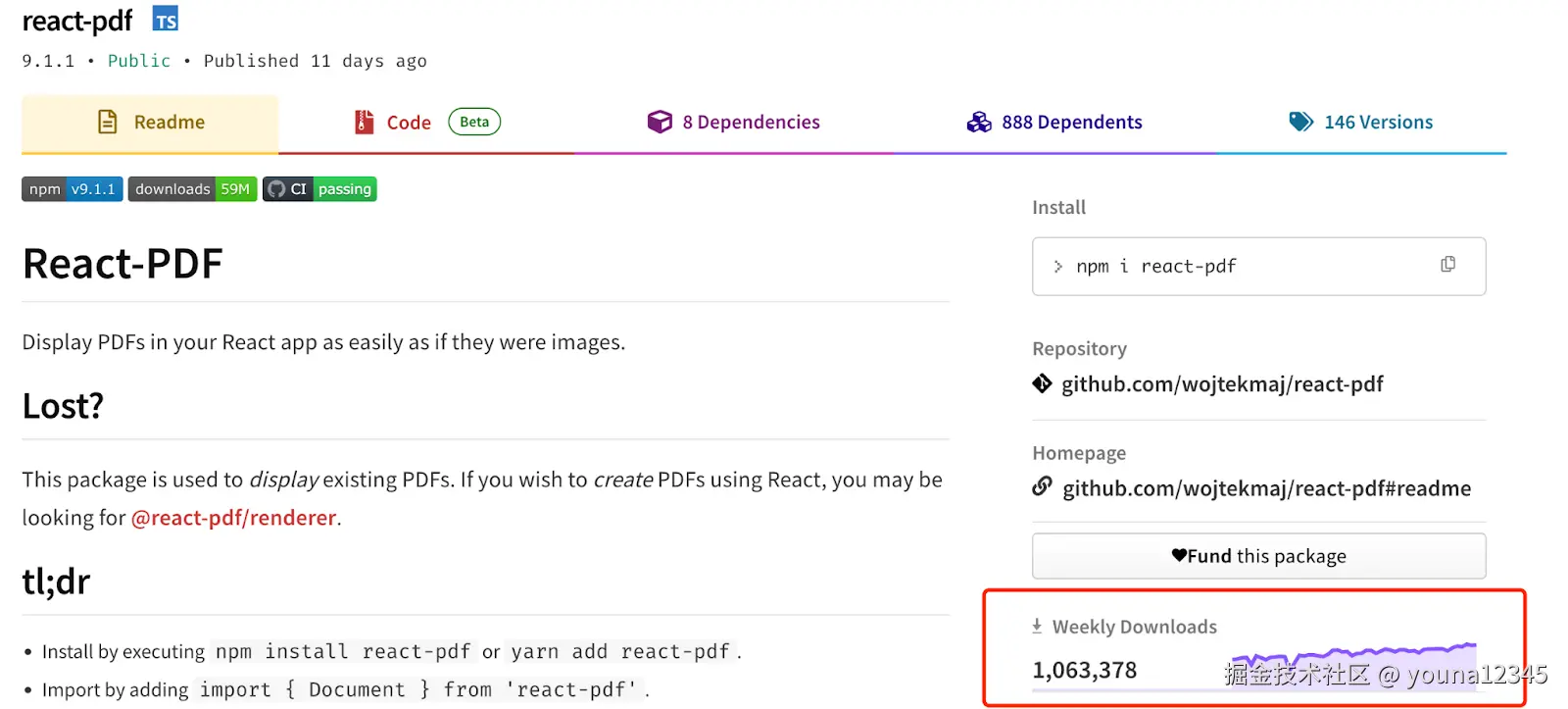Click the heart icon on Fund button
Screen dimensions: 1568x709
click(x=1179, y=556)
